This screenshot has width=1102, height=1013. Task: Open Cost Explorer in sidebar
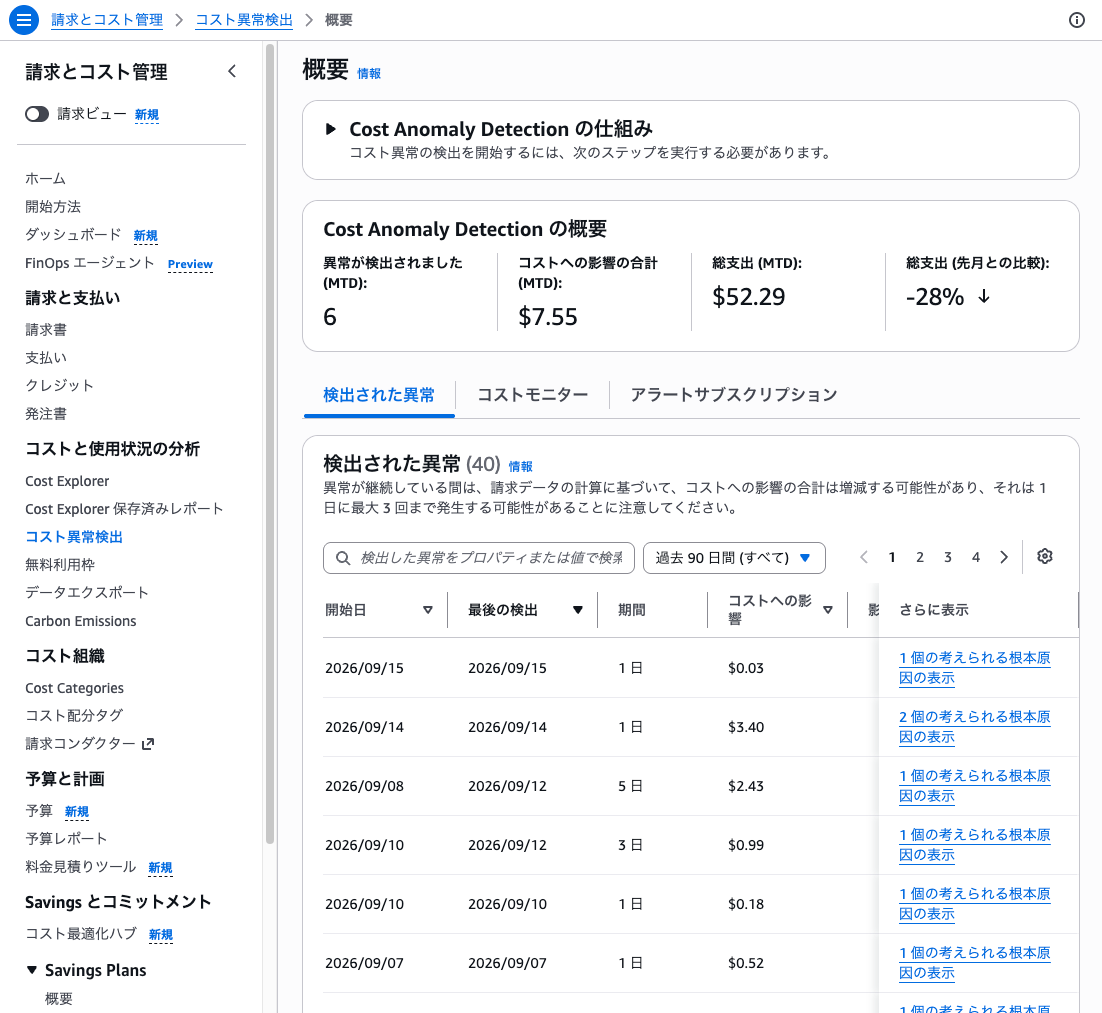pyautogui.click(x=67, y=481)
